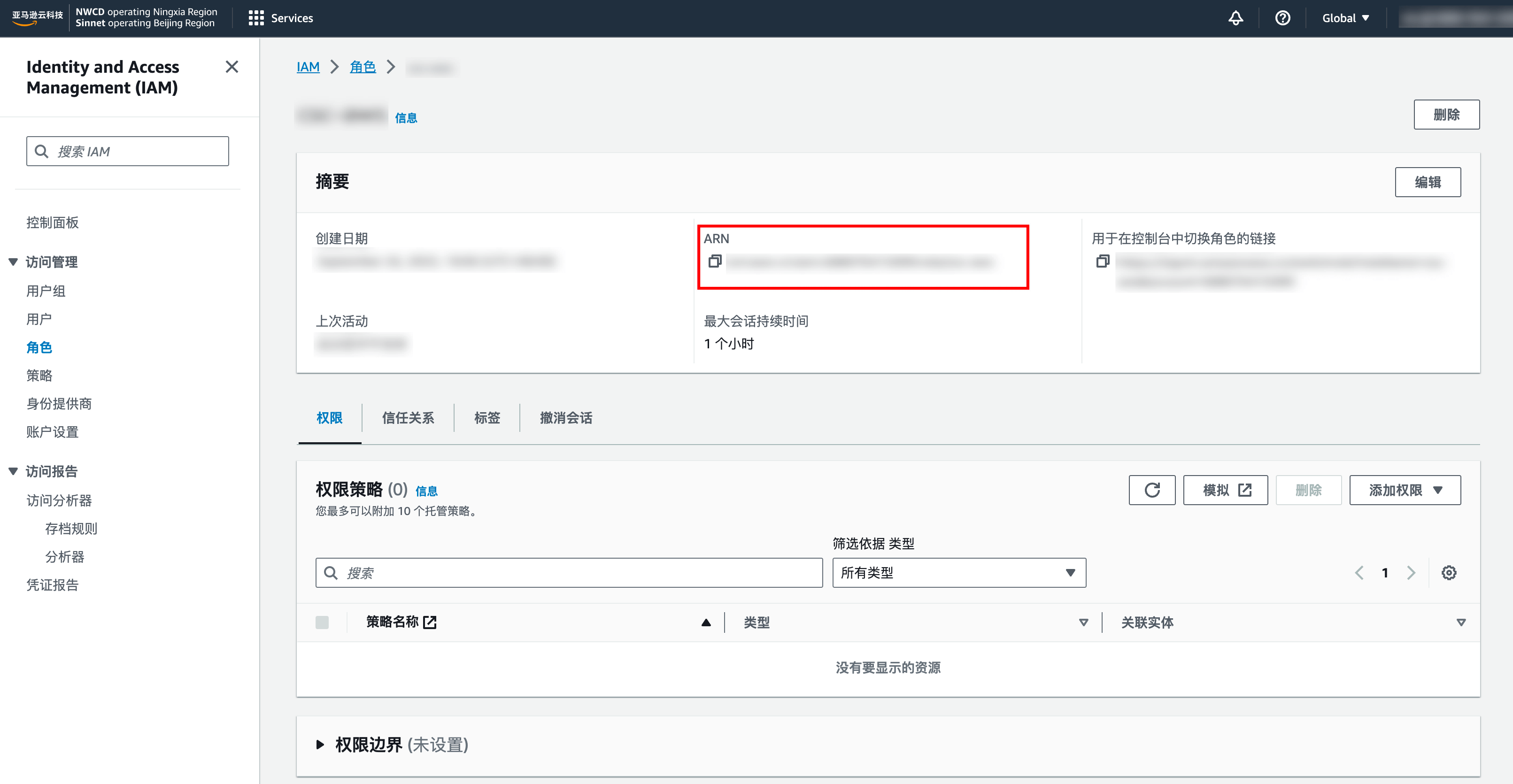Click the 编辑 button in summary
Image resolution: width=1513 pixels, height=784 pixels.
pos(1427,182)
